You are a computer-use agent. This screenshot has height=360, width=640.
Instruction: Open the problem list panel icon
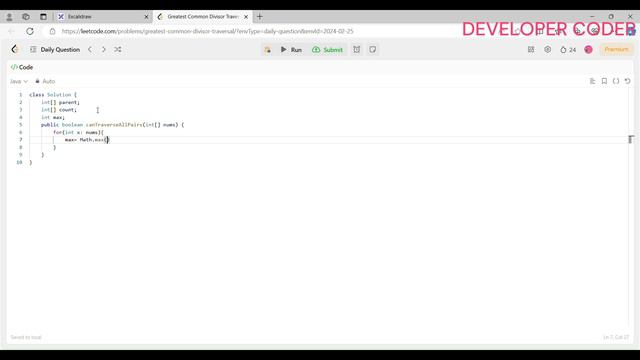[x=33, y=49]
